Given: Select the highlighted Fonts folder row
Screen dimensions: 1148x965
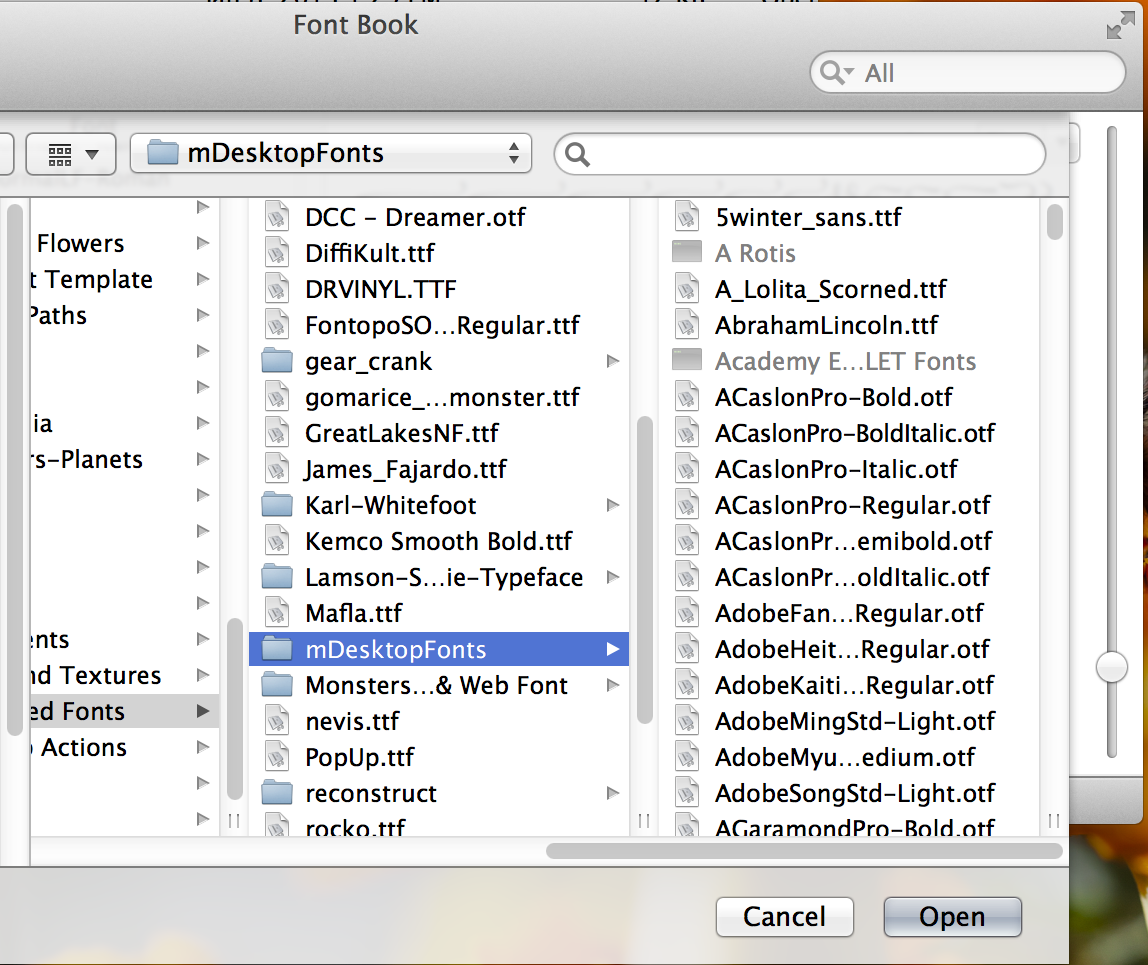Looking at the screenshot, I should (x=124, y=711).
